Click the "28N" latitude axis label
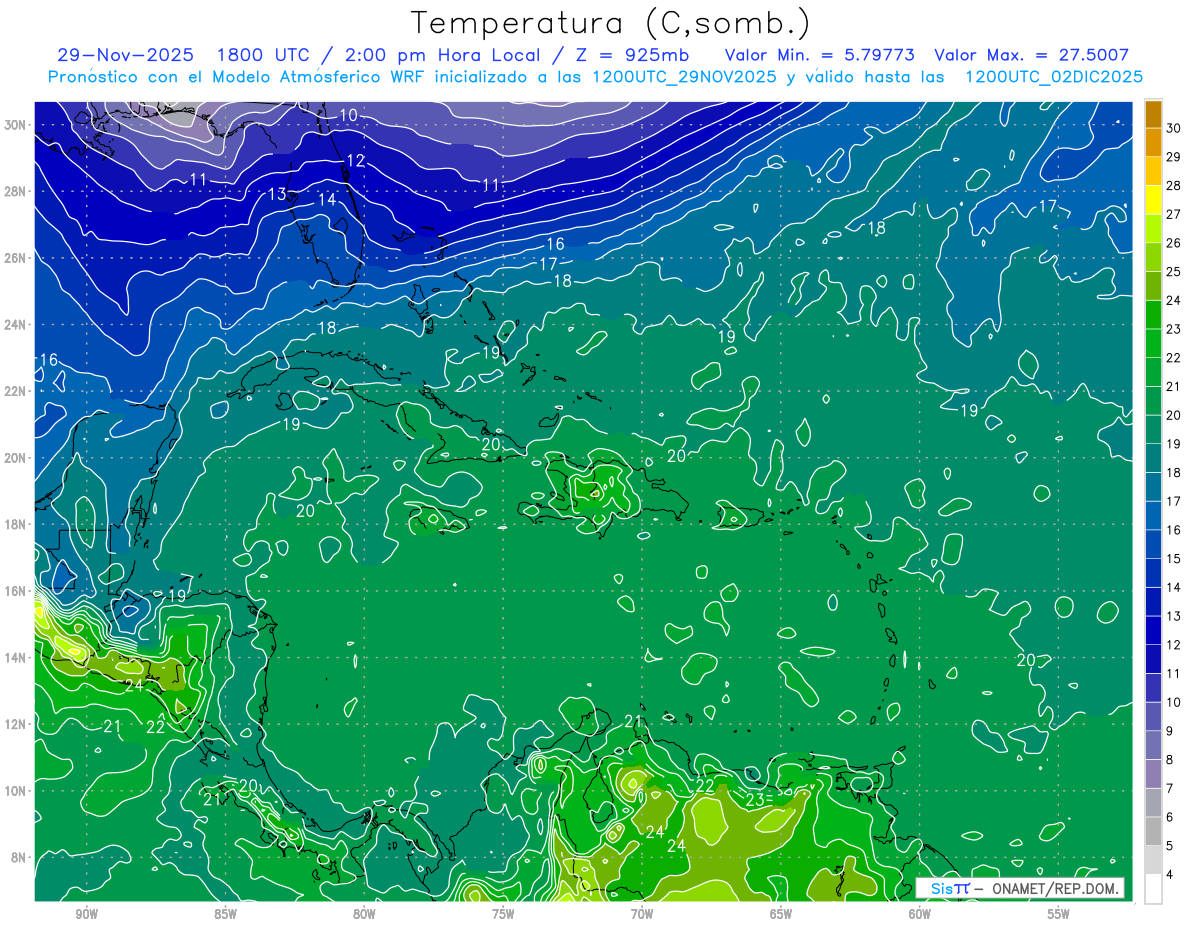1200x927 pixels. click(x=17, y=191)
